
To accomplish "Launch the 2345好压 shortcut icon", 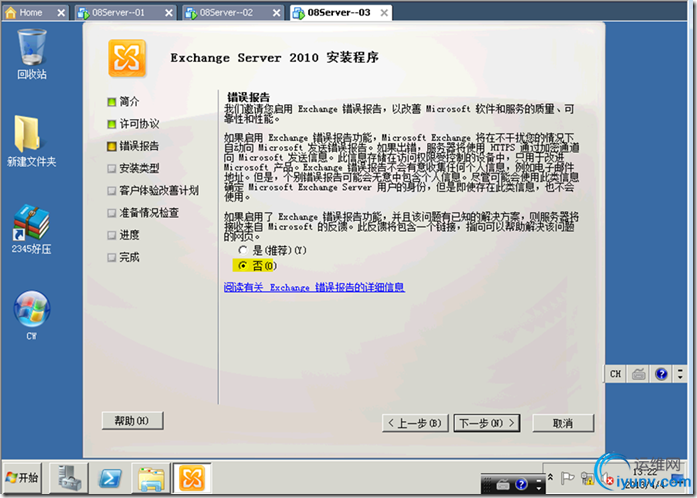I will click(31, 229).
